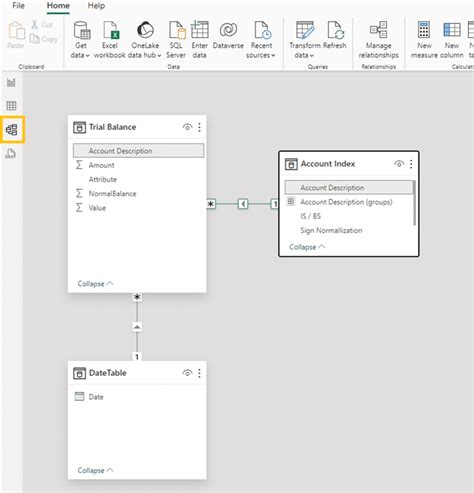
Task: Open the Recent sources dropdown
Action: pos(261,40)
